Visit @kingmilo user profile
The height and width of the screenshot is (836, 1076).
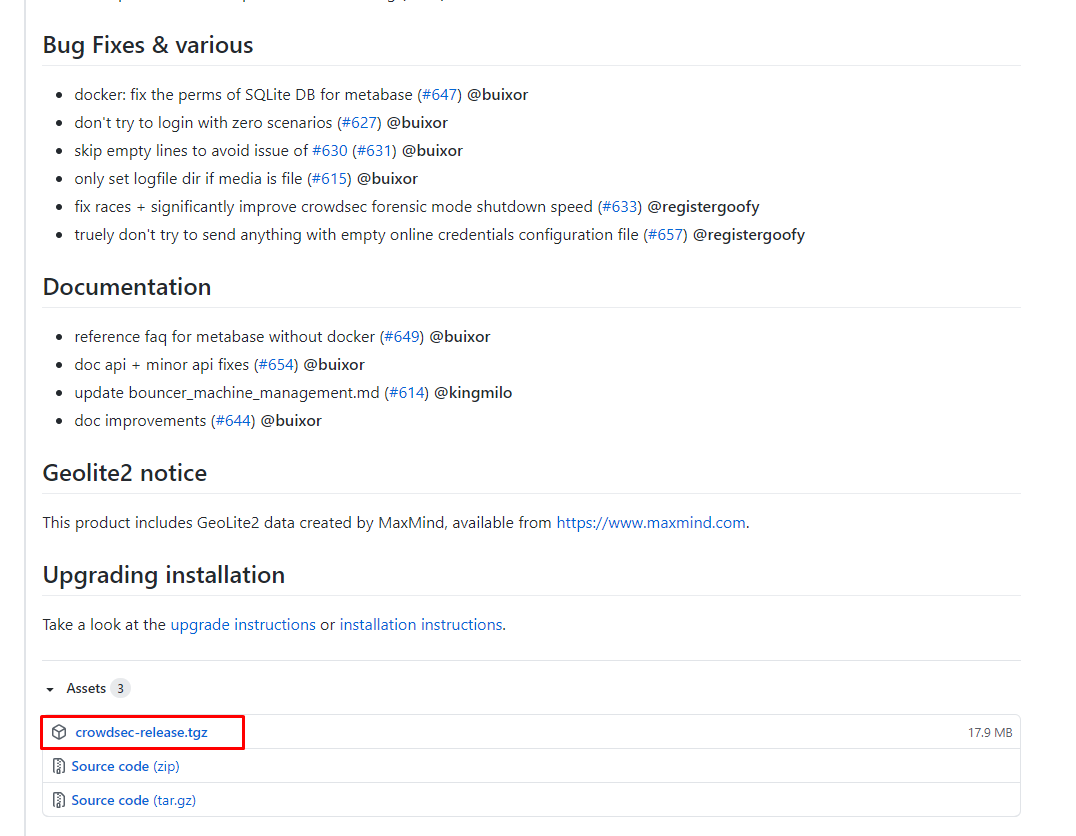pyautogui.click(x=473, y=393)
